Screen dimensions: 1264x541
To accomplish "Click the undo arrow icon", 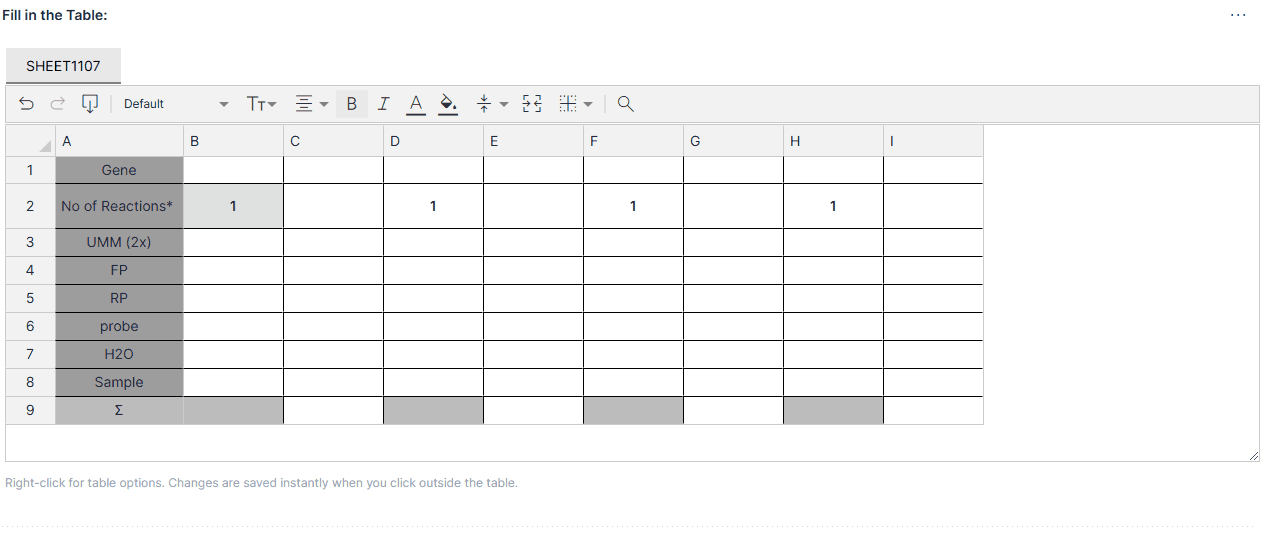I will tap(27, 104).
